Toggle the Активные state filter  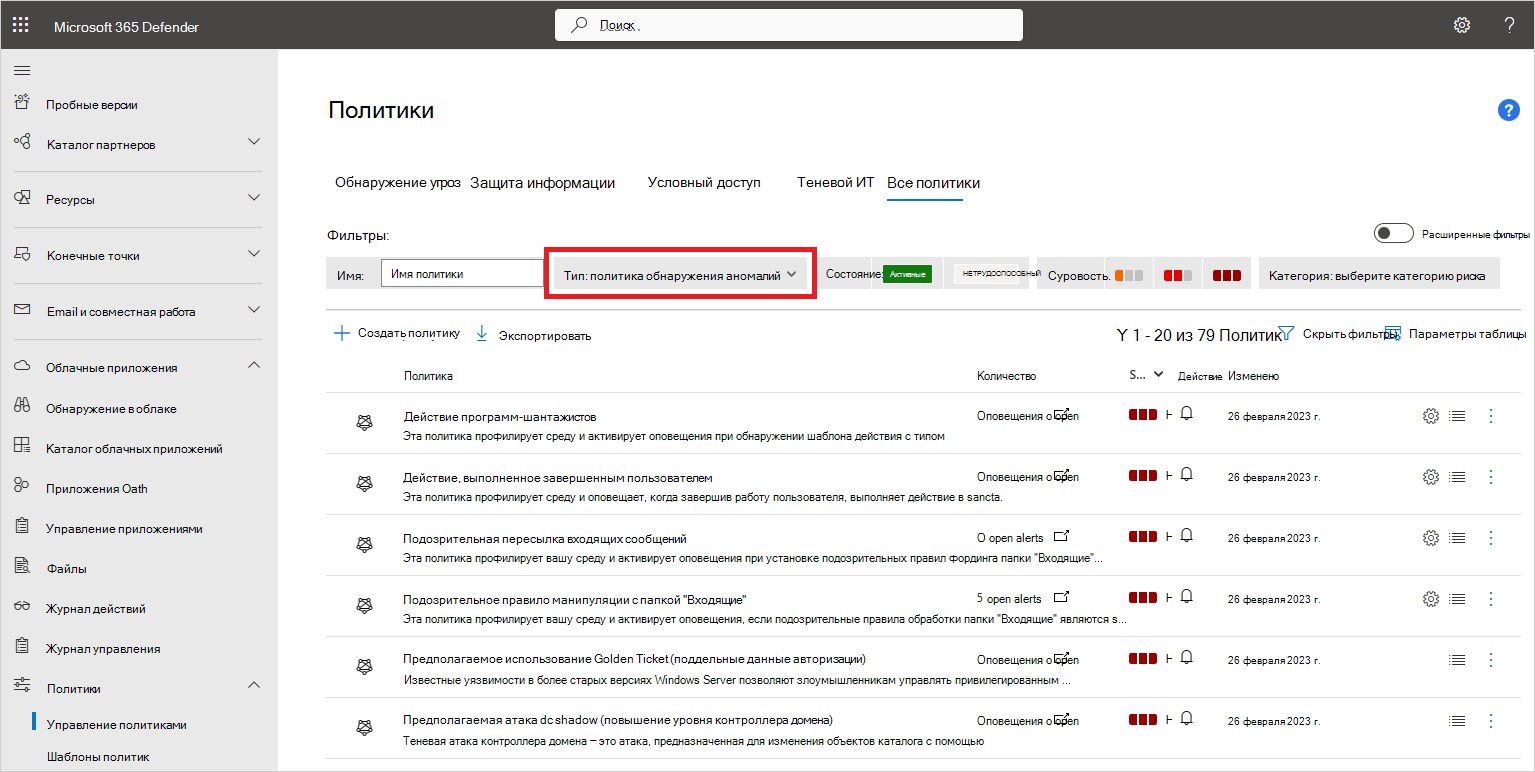907,274
